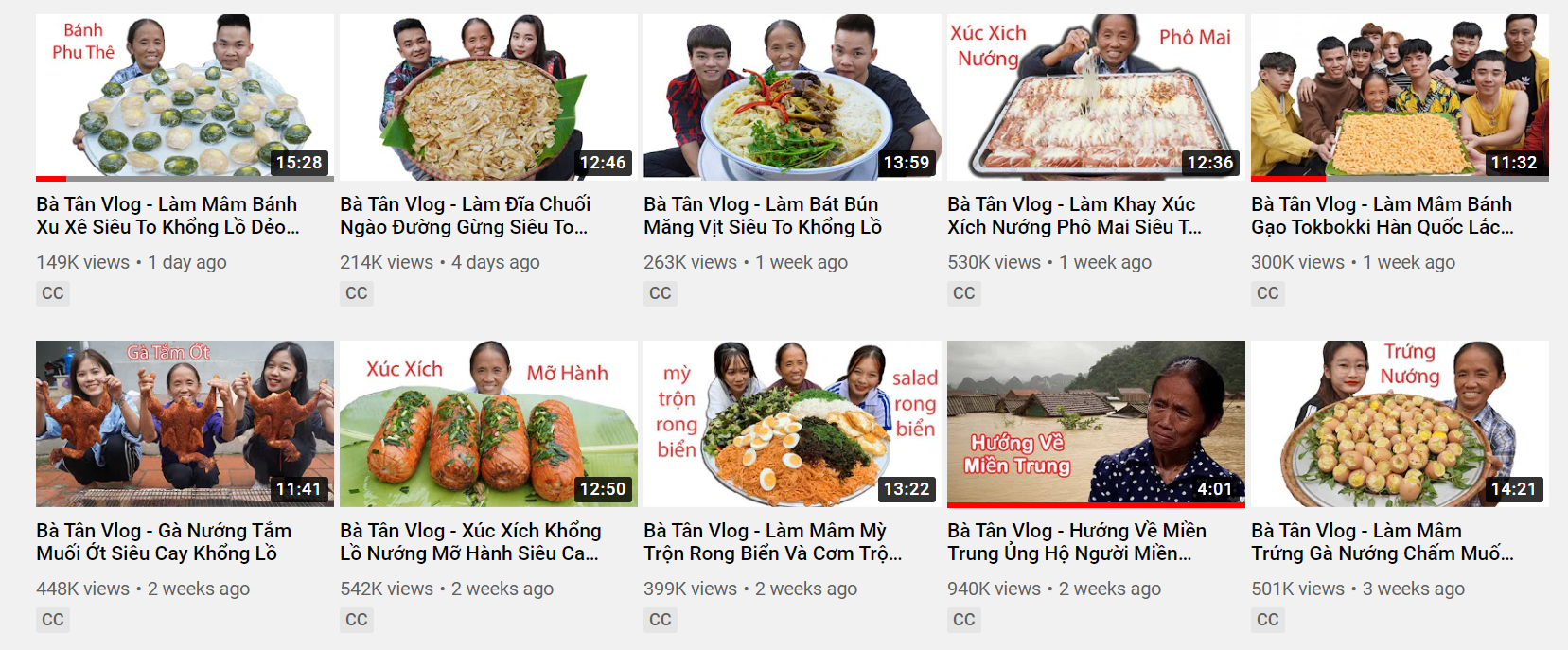
Task: Click CC badge under Xúc Xích Mỡ Hành video
Action: point(357,620)
